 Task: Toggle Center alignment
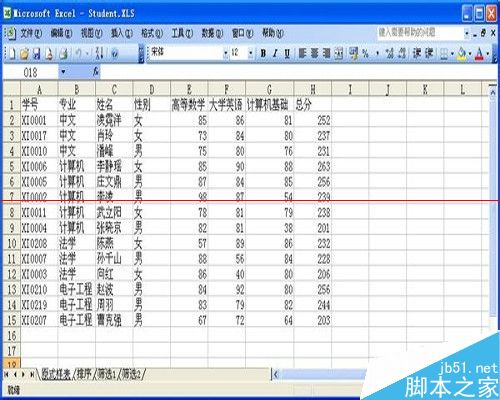click(314, 53)
